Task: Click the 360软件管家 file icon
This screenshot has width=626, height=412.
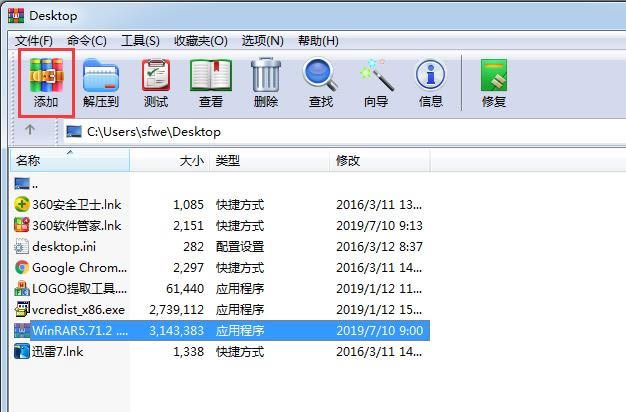Action: point(22,225)
